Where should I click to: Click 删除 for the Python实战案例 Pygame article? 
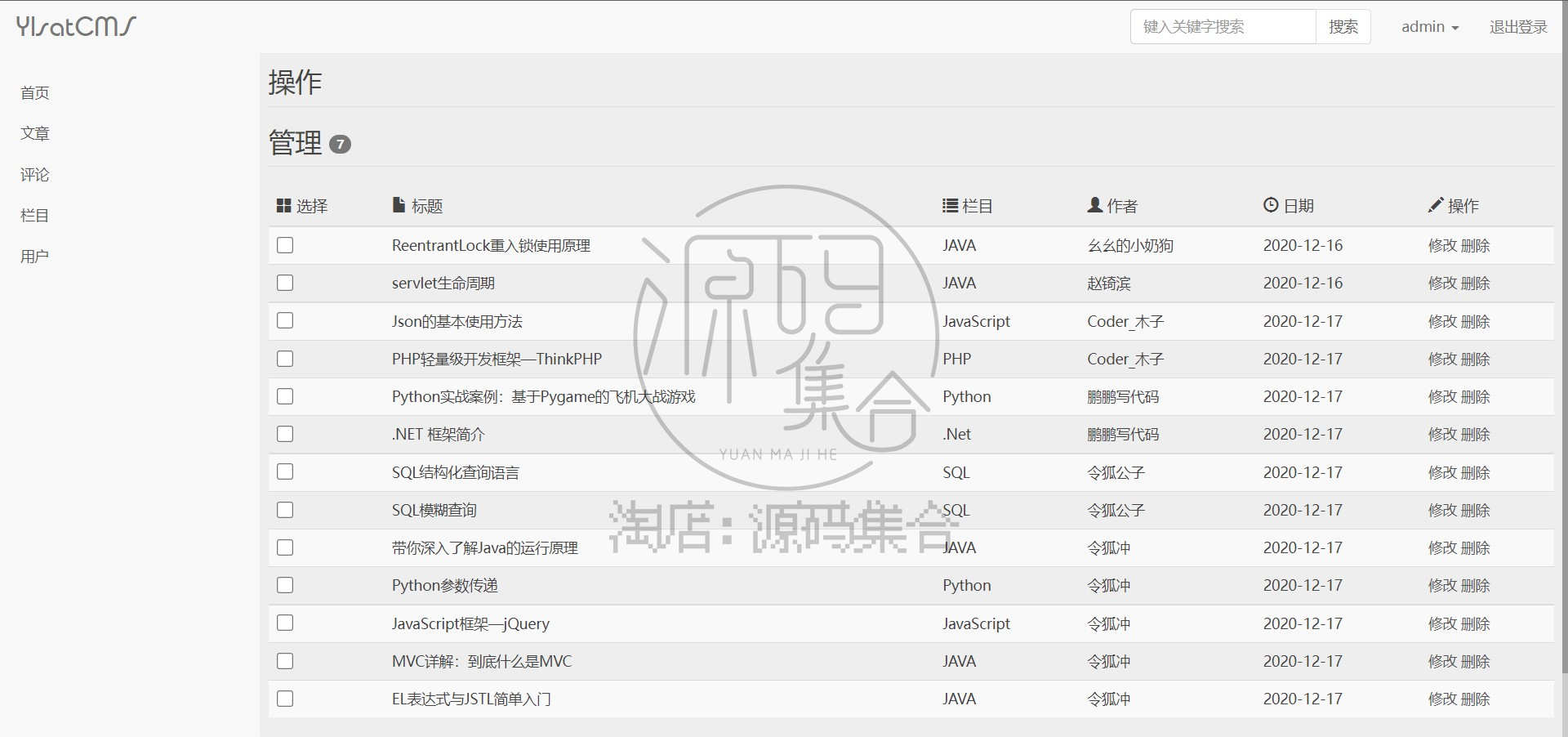coord(1475,397)
